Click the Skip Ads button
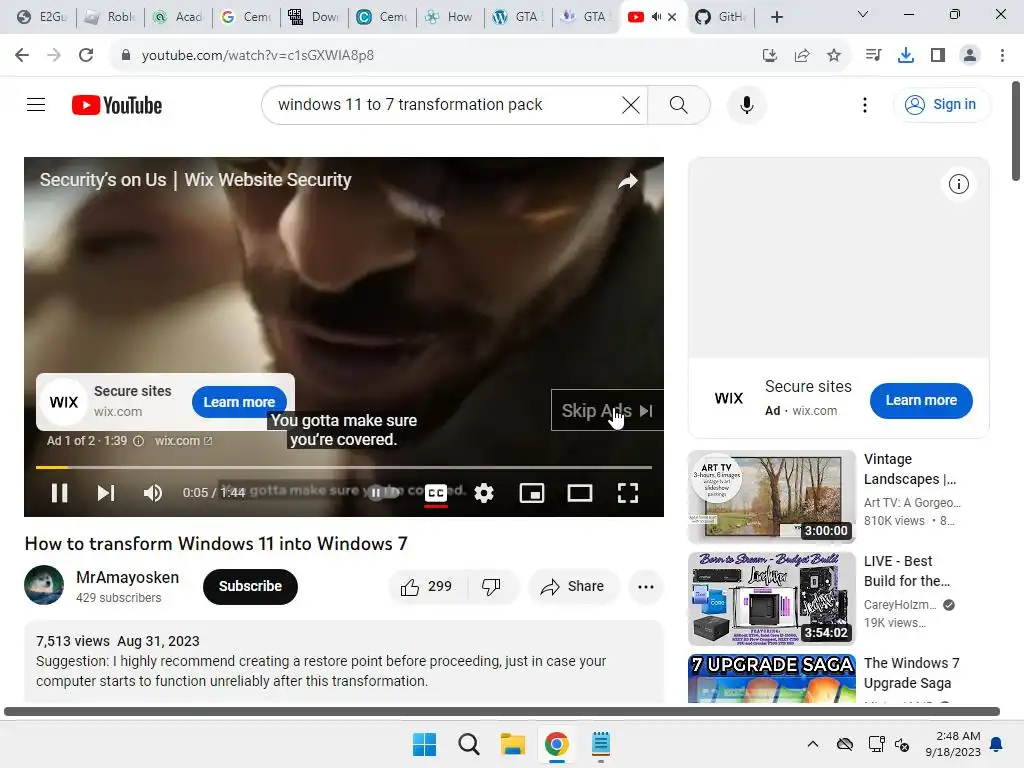The width and height of the screenshot is (1024, 768). (x=607, y=410)
